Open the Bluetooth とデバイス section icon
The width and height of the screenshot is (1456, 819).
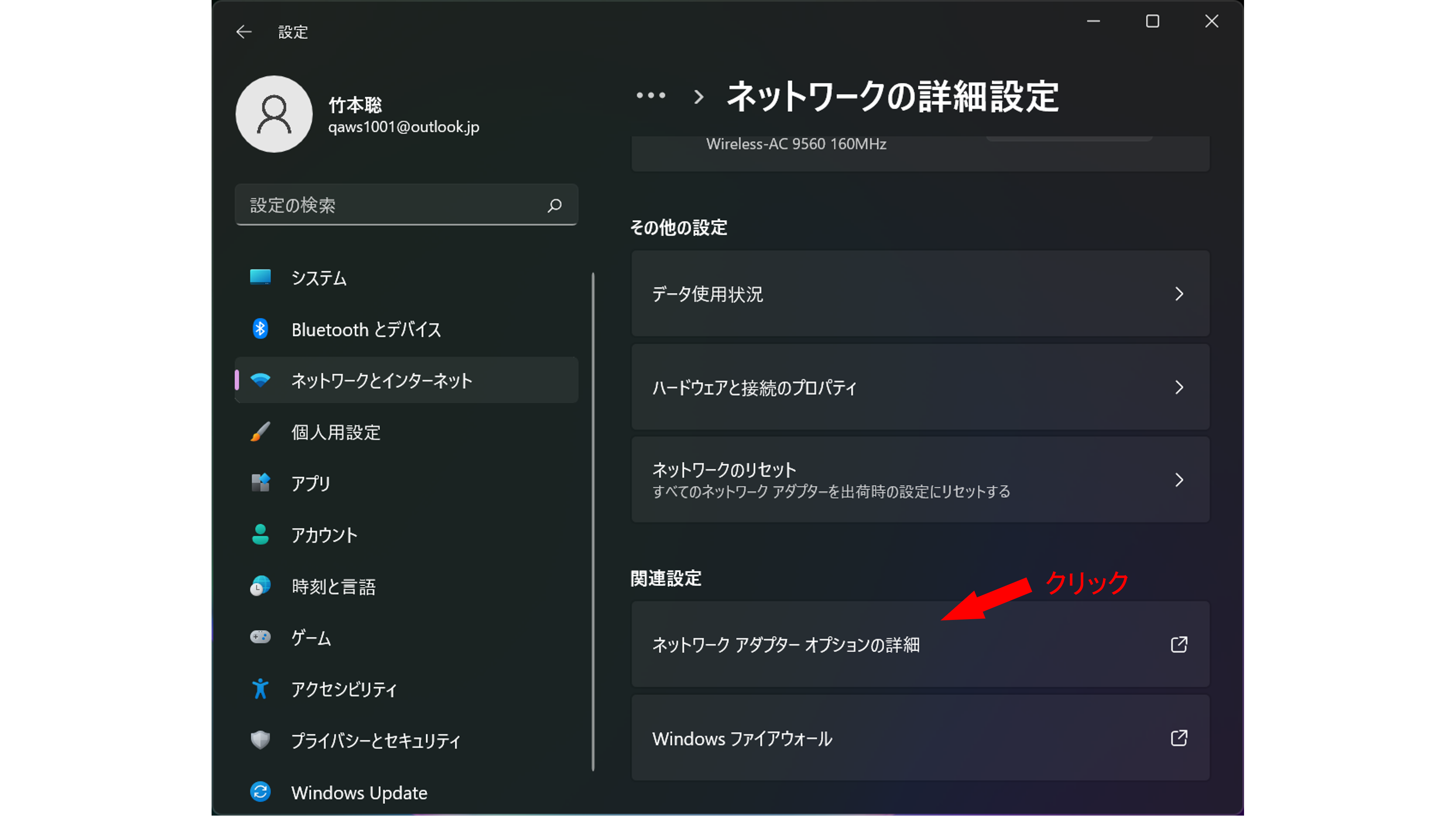click(260, 329)
